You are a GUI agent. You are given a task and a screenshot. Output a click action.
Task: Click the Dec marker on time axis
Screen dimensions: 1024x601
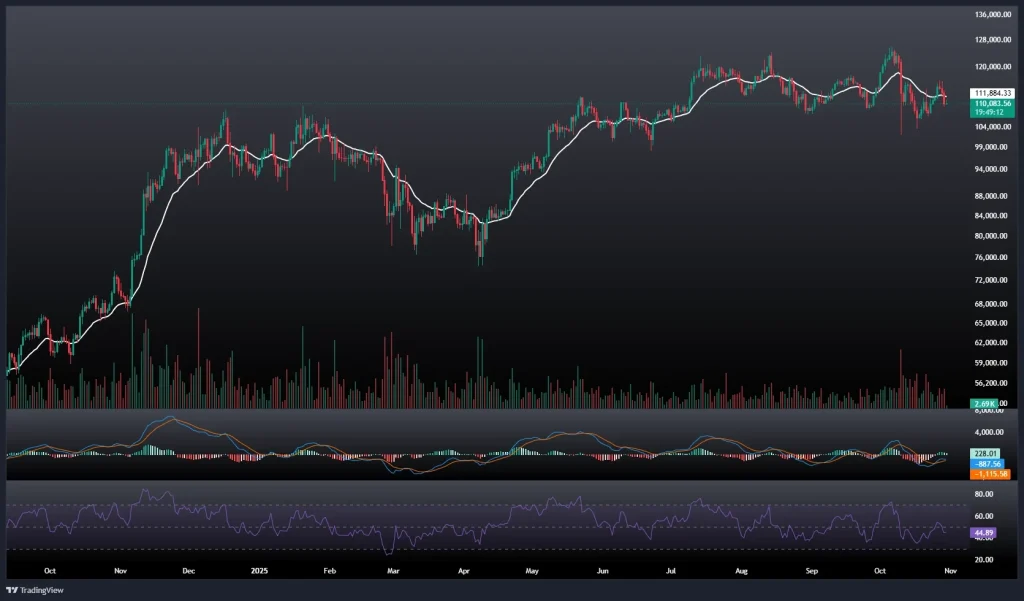pos(190,571)
